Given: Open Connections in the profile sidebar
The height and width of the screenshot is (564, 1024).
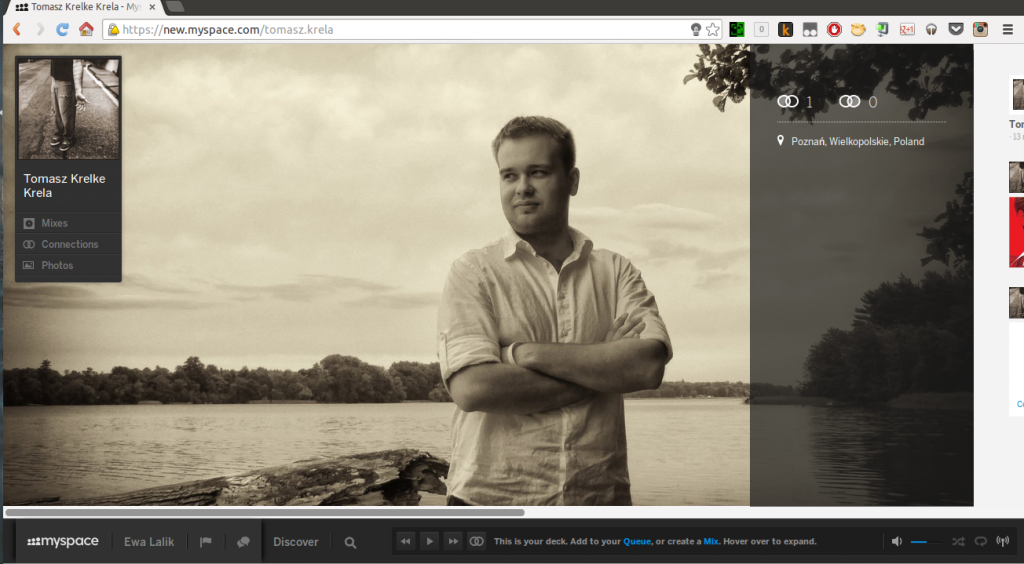Looking at the screenshot, I should click(x=68, y=244).
